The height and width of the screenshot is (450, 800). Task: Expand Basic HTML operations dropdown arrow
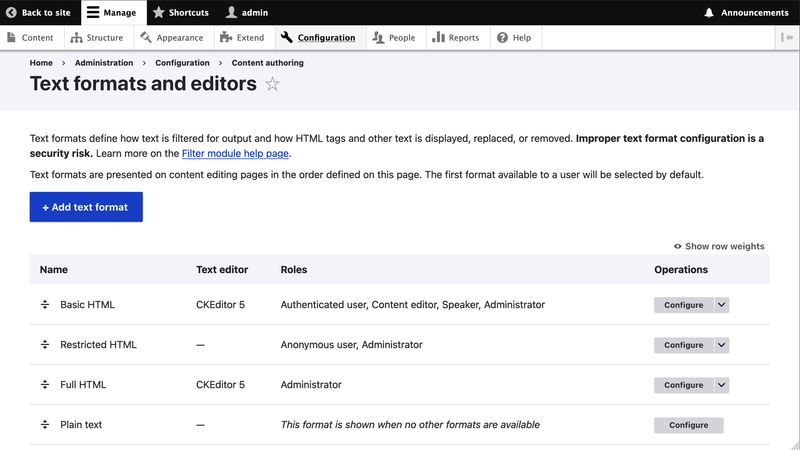722,305
